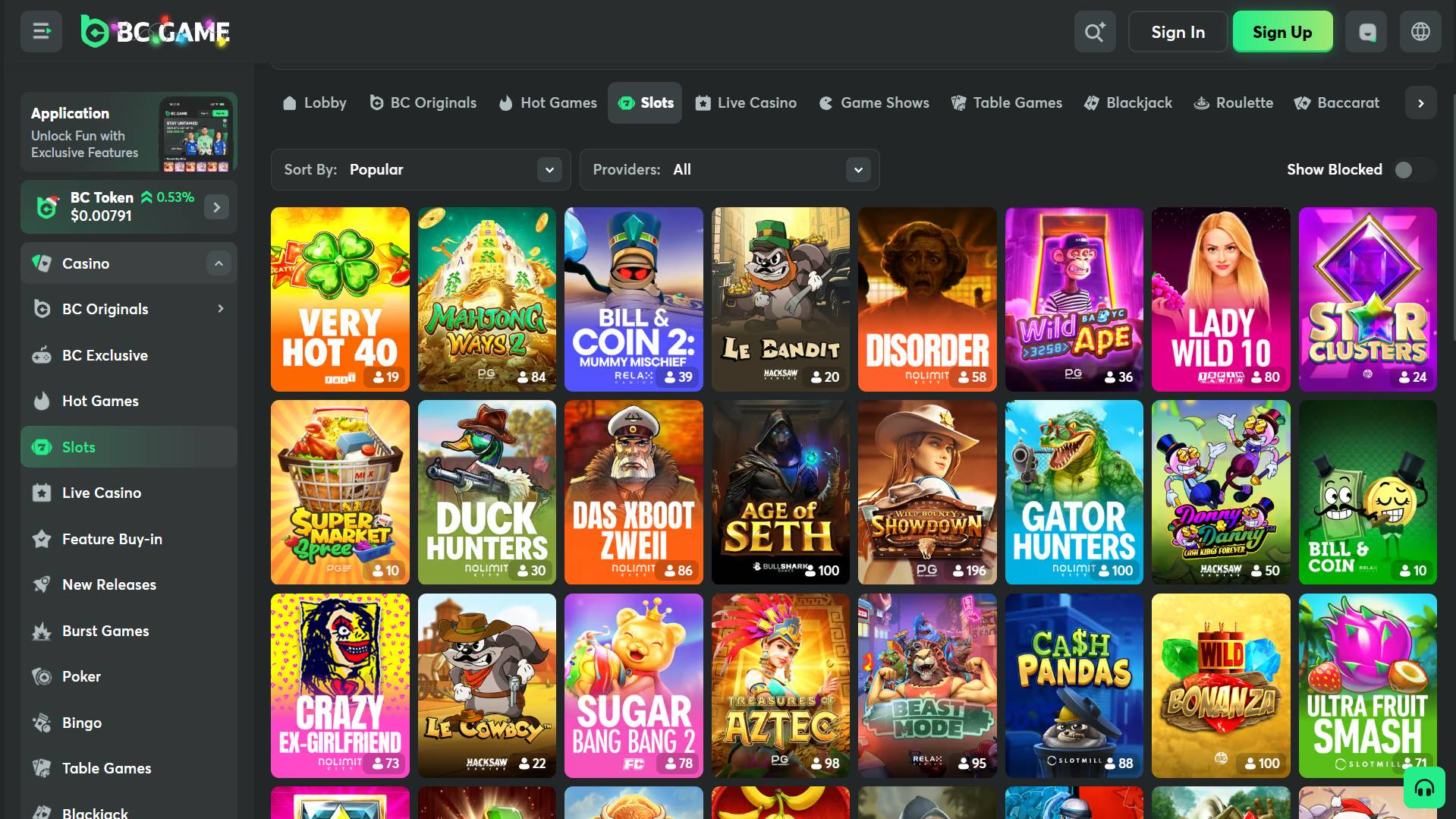Collapse the Casino sidebar section
Viewport: 1456px width, 819px height.
tap(219, 263)
